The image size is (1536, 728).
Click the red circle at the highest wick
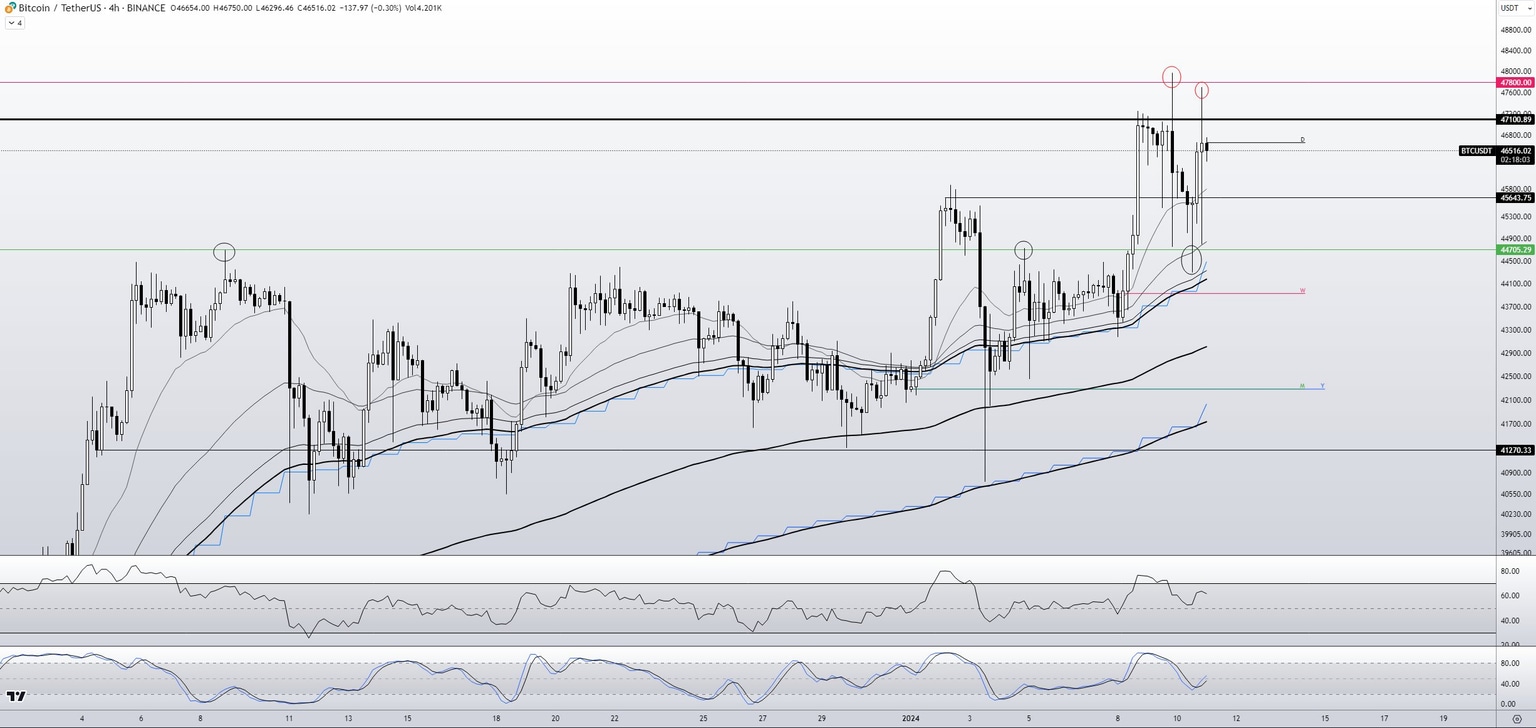pos(1171,76)
